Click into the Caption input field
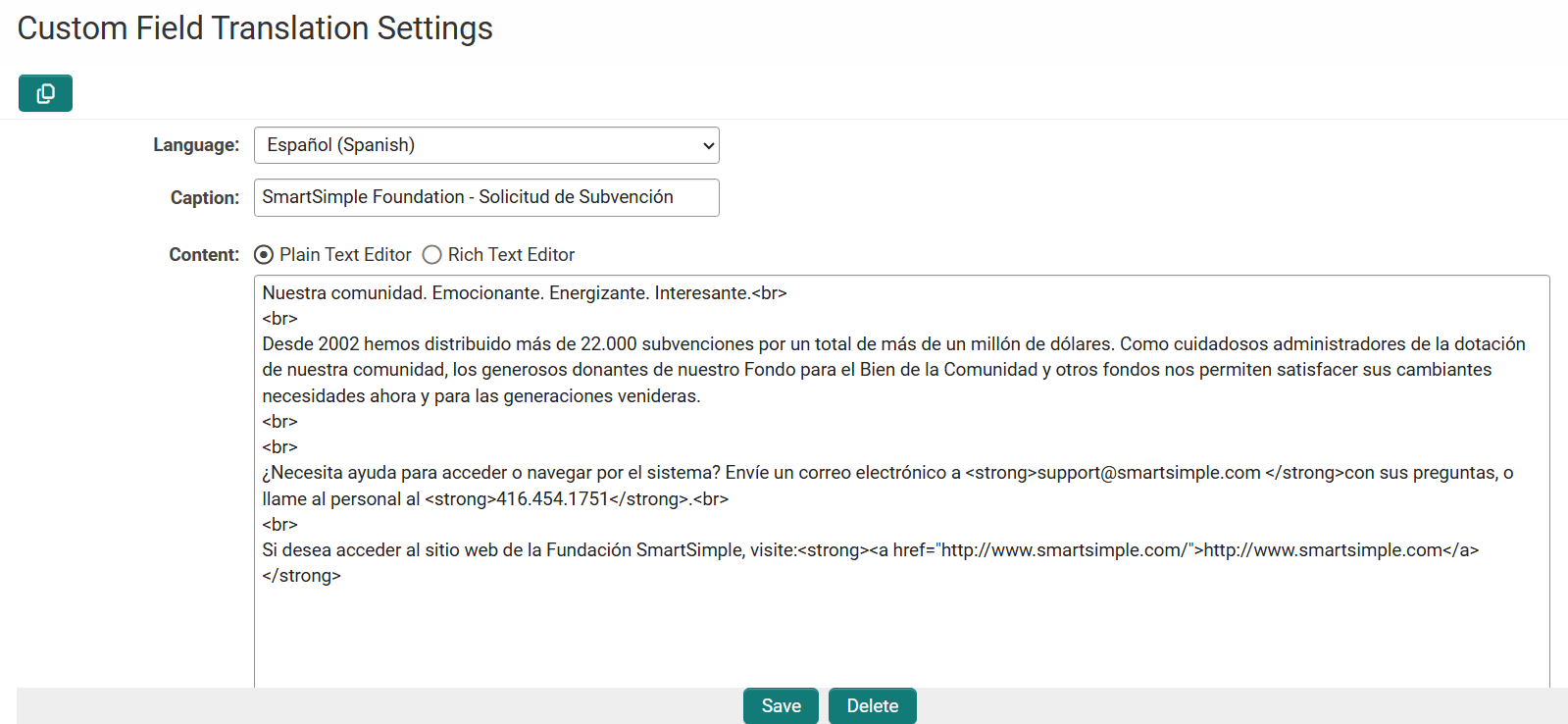The image size is (1568, 724). click(486, 197)
